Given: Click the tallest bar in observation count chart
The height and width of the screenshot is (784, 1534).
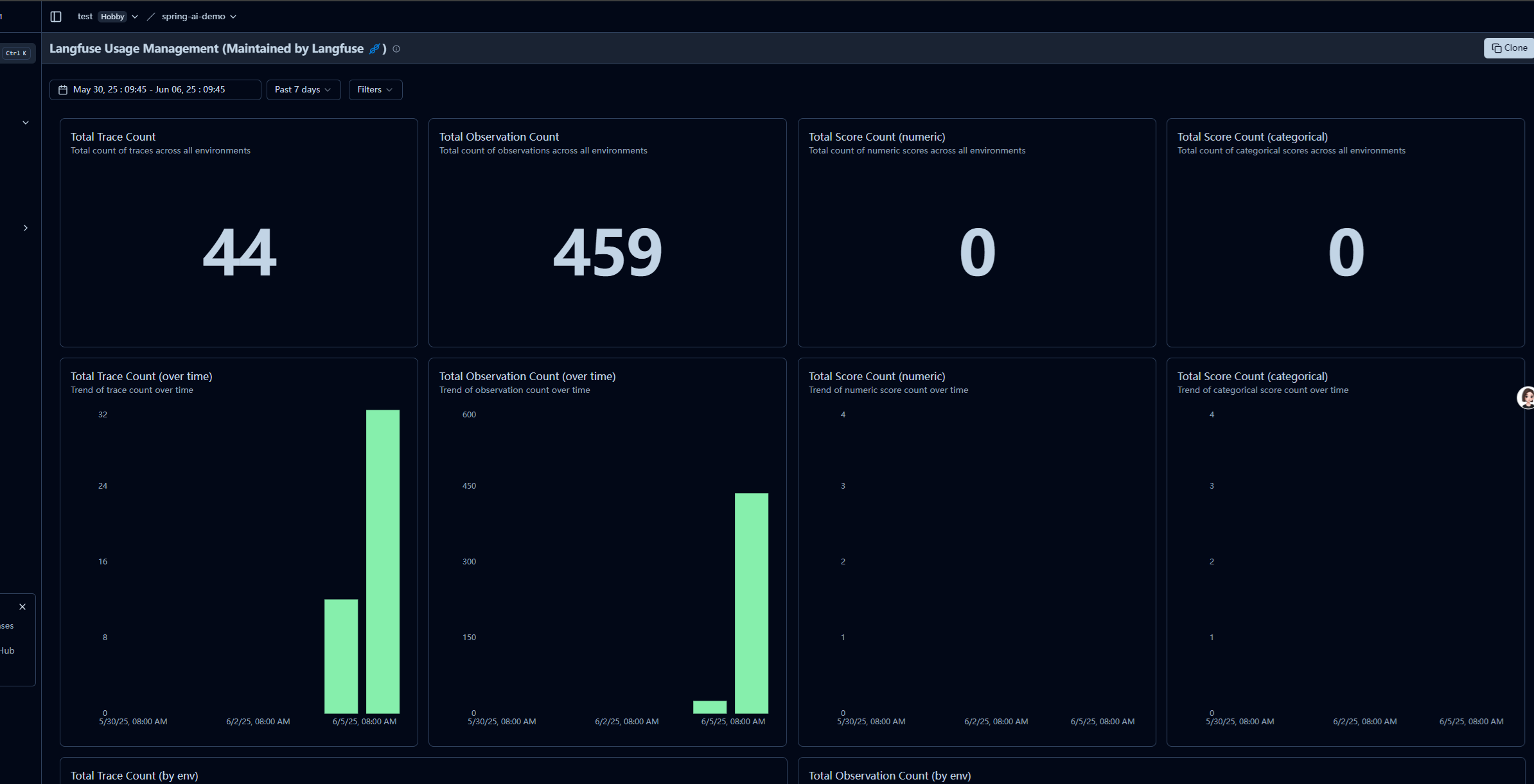Looking at the screenshot, I should click(752, 603).
